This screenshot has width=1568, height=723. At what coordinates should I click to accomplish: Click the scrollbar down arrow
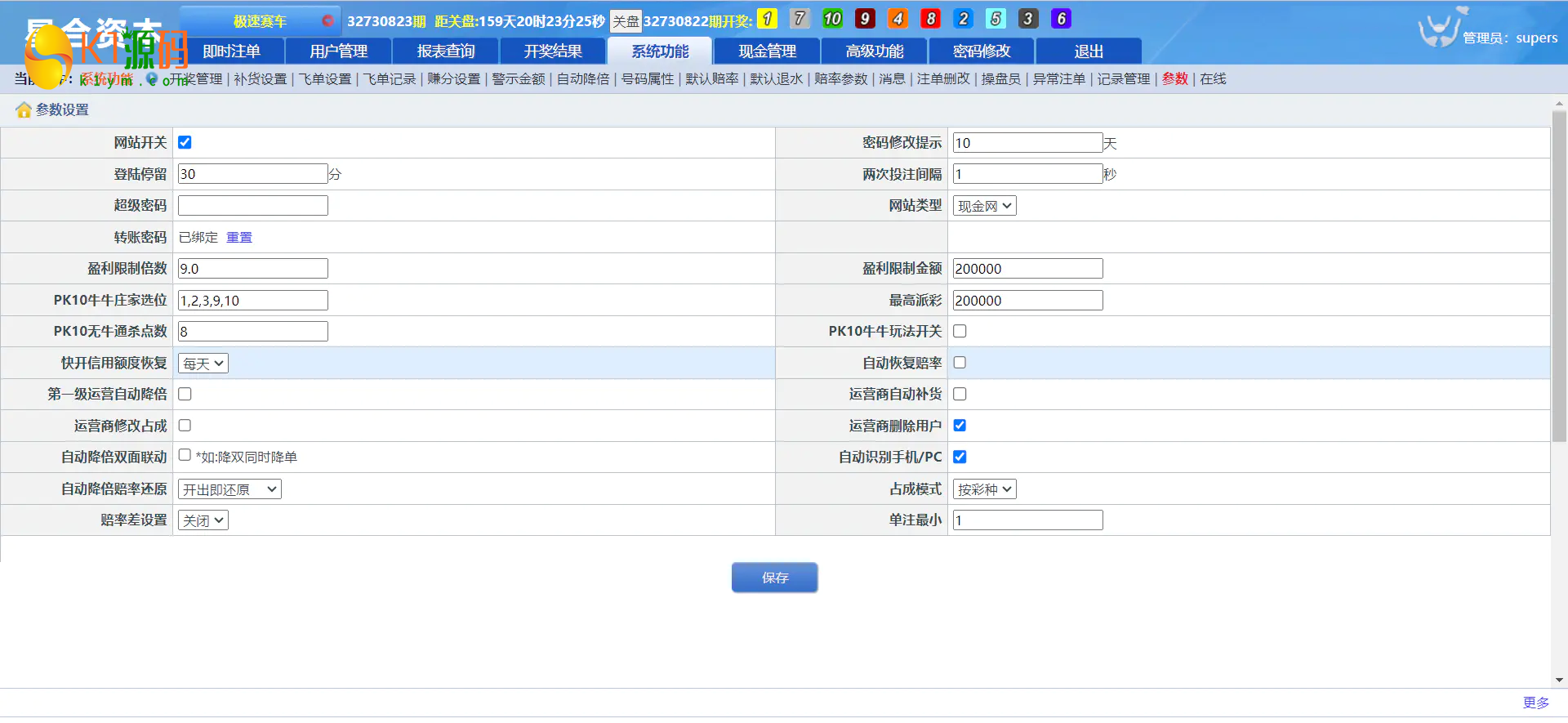pos(1559,680)
